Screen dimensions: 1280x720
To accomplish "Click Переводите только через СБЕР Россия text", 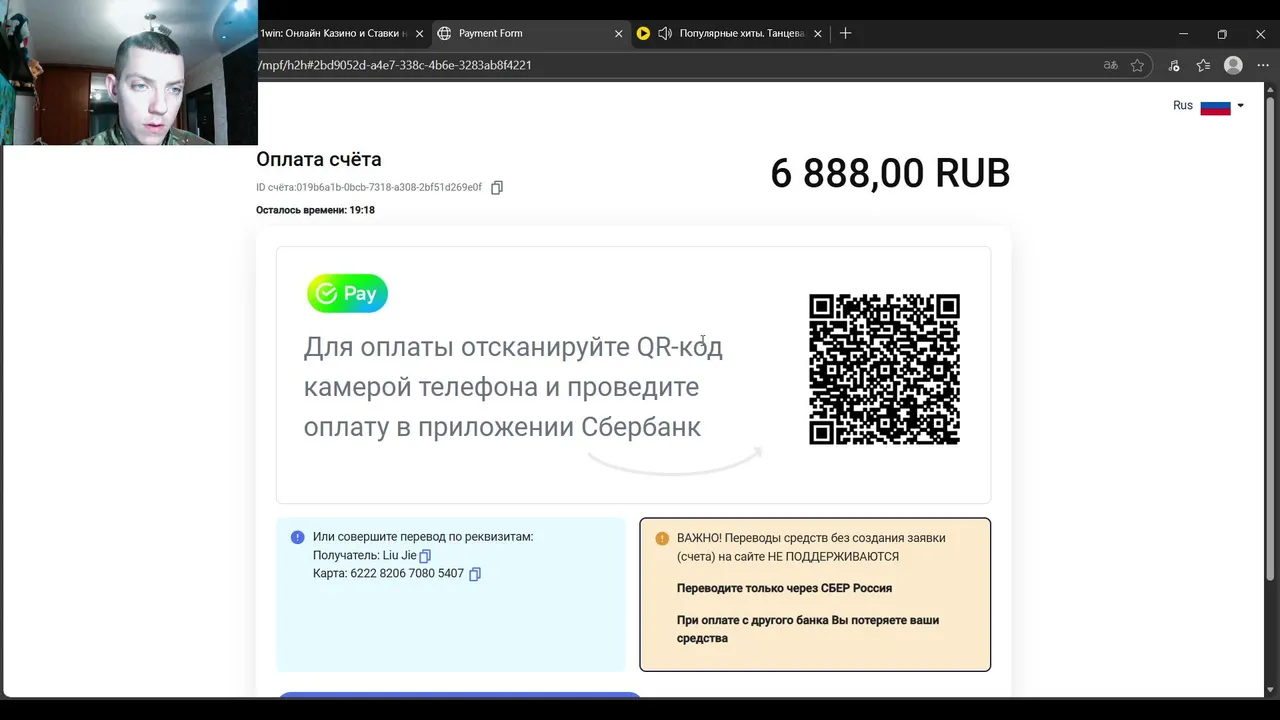I will point(784,588).
